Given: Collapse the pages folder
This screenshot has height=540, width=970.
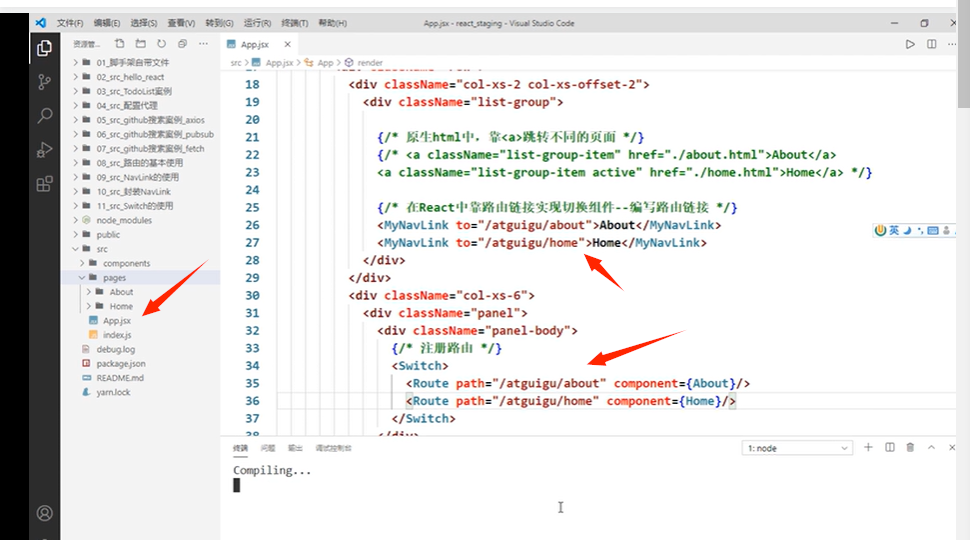Looking at the screenshot, I should [x=141, y=278].
